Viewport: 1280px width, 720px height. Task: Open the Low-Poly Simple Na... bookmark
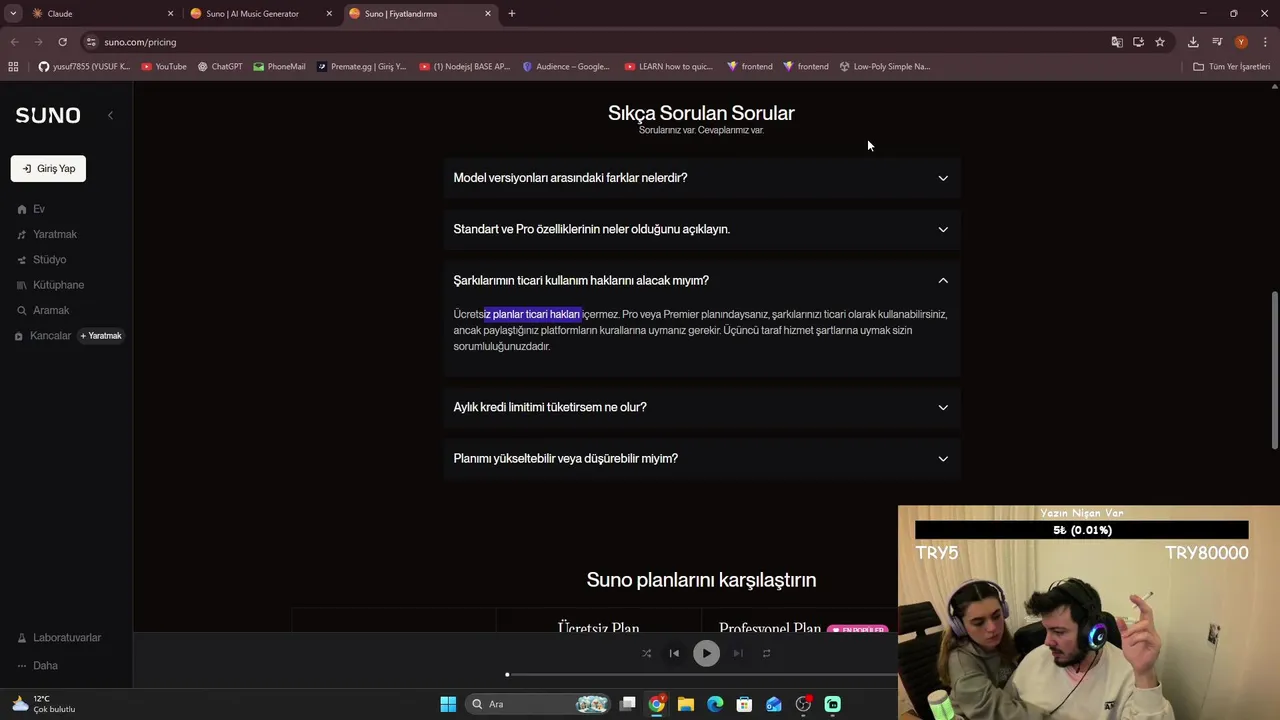pyautogui.click(x=885, y=67)
